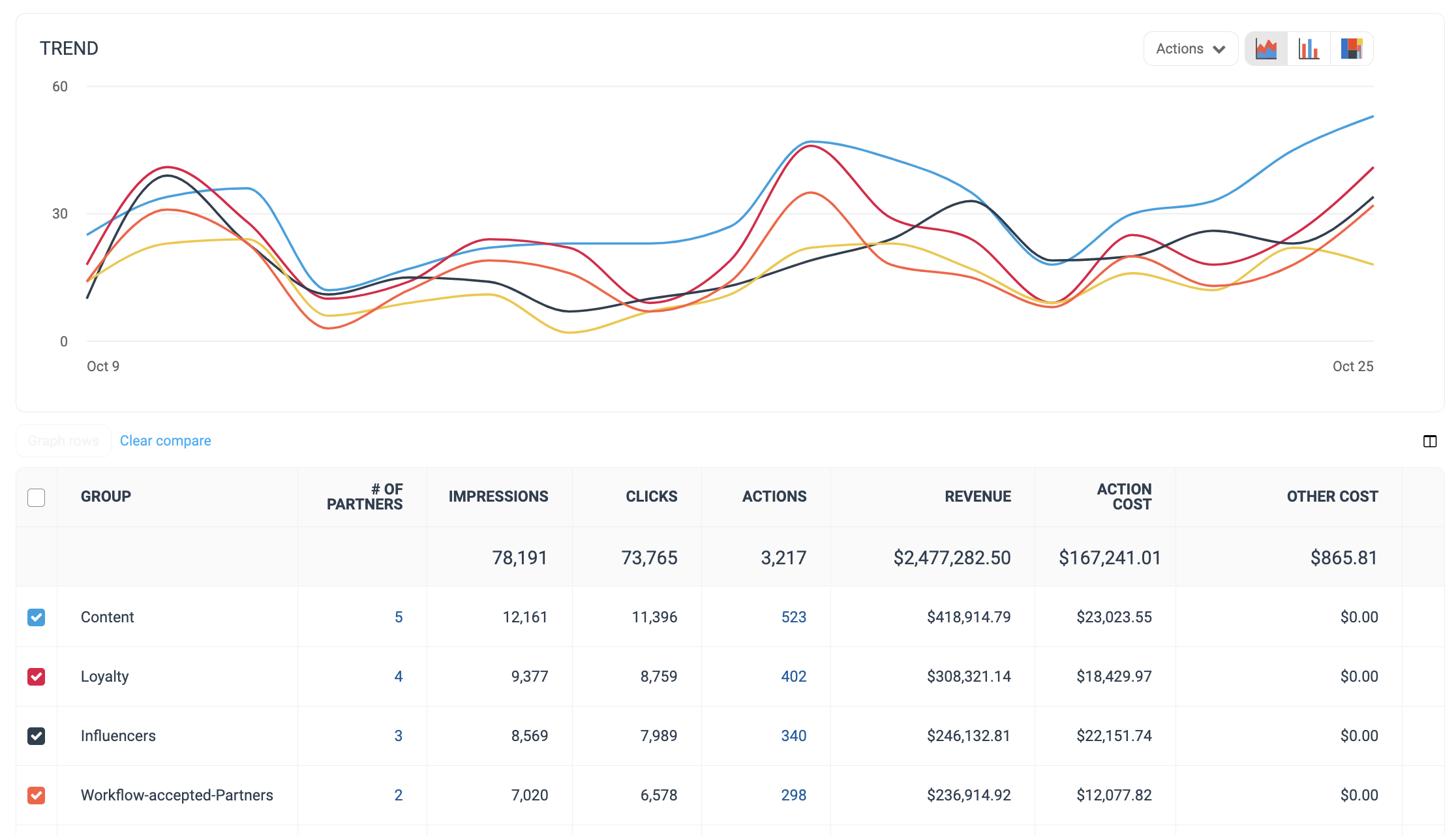Click Loyalty revenue $308,321.14
1456x835 pixels.
click(x=969, y=676)
